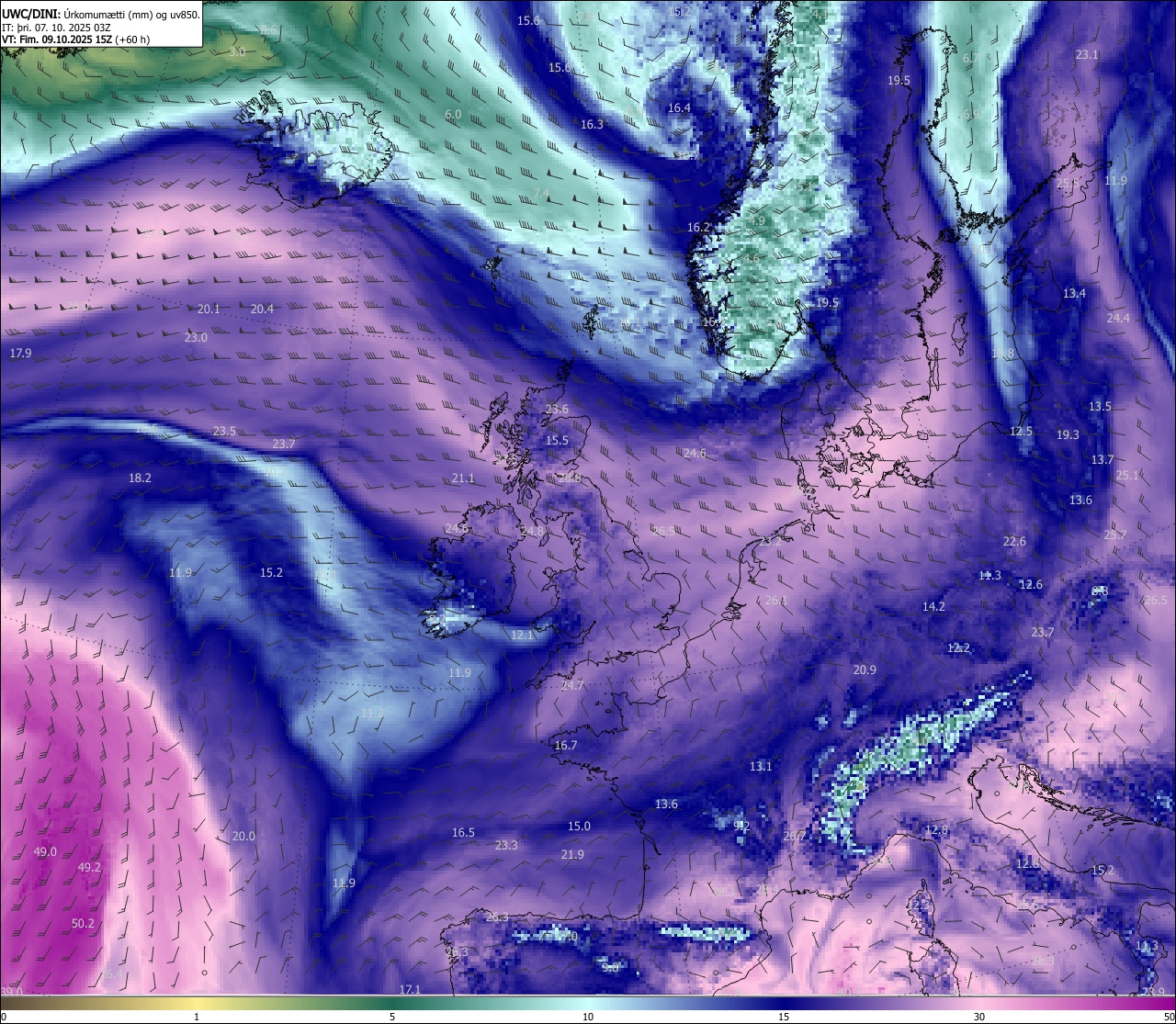
Task: Click the 13.4 value label
Action: (x=1074, y=293)
